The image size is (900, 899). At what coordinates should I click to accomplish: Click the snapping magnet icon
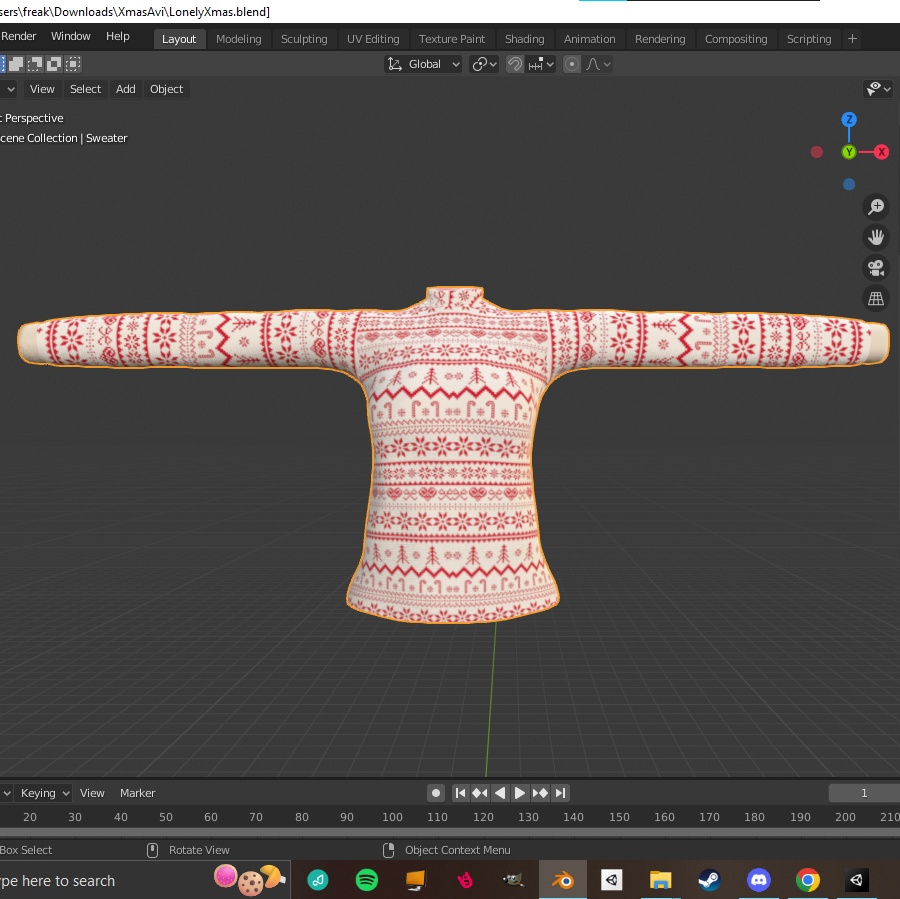click(x=514, y=64)
